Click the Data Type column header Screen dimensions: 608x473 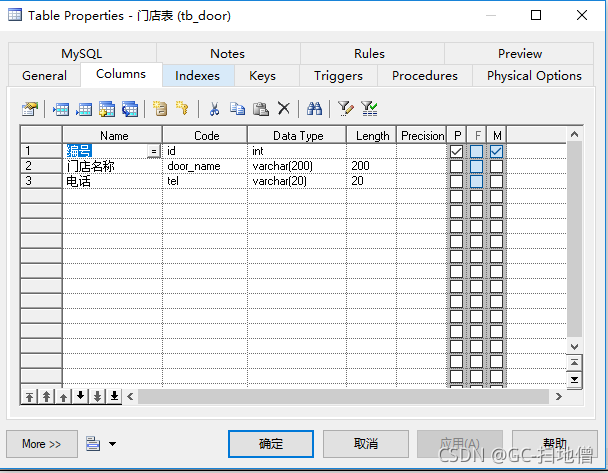297,136
